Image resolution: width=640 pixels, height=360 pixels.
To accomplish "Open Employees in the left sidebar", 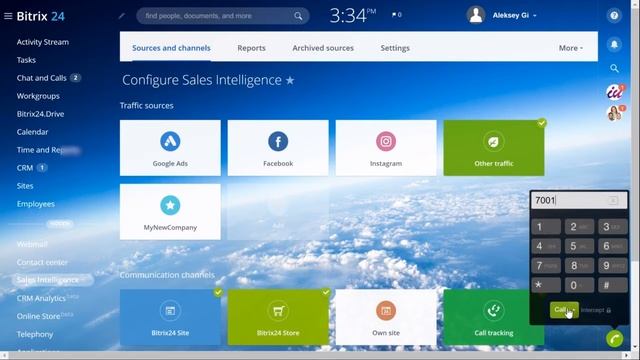I will (x=36, y=204).
